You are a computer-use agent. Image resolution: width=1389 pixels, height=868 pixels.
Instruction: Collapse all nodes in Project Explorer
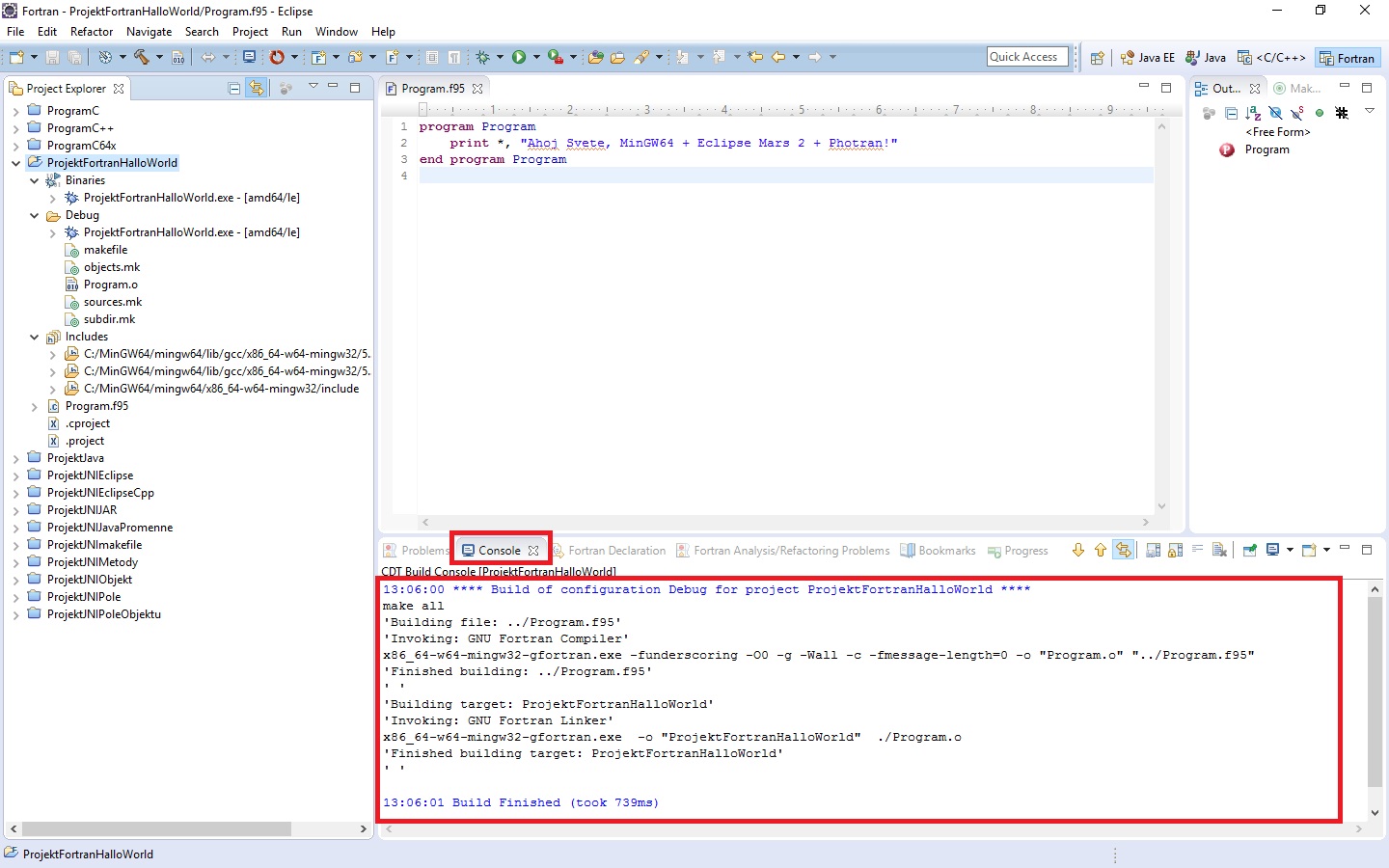(234, 87)
